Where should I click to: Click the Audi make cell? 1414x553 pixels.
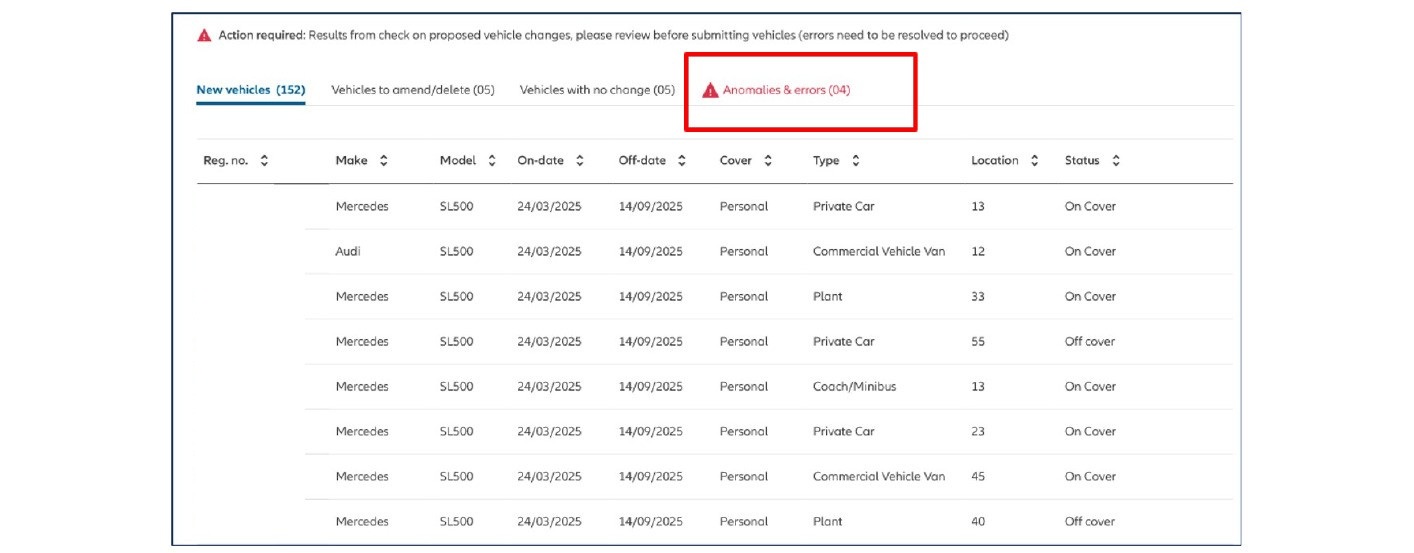[x=348, y=252]
